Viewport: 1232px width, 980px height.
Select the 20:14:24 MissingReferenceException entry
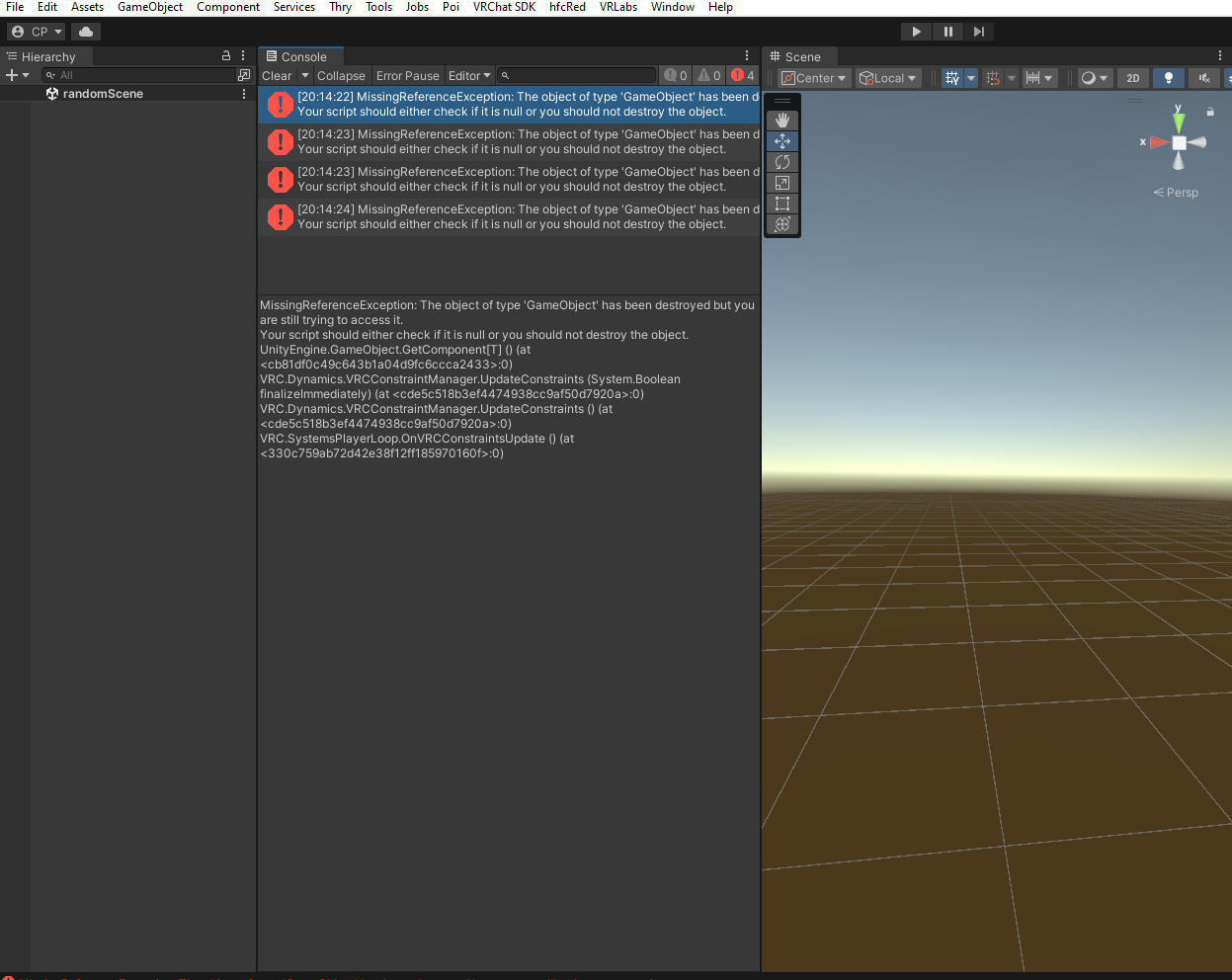pyautogui.click(x=509, y=217)
